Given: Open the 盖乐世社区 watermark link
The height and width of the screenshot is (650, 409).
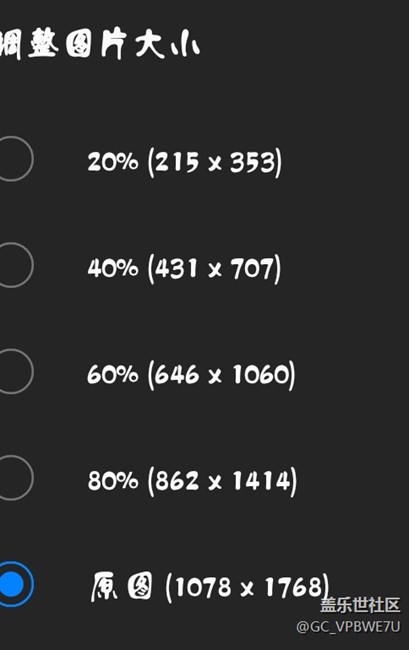Looking at the screenshot, I should [360, 605].
